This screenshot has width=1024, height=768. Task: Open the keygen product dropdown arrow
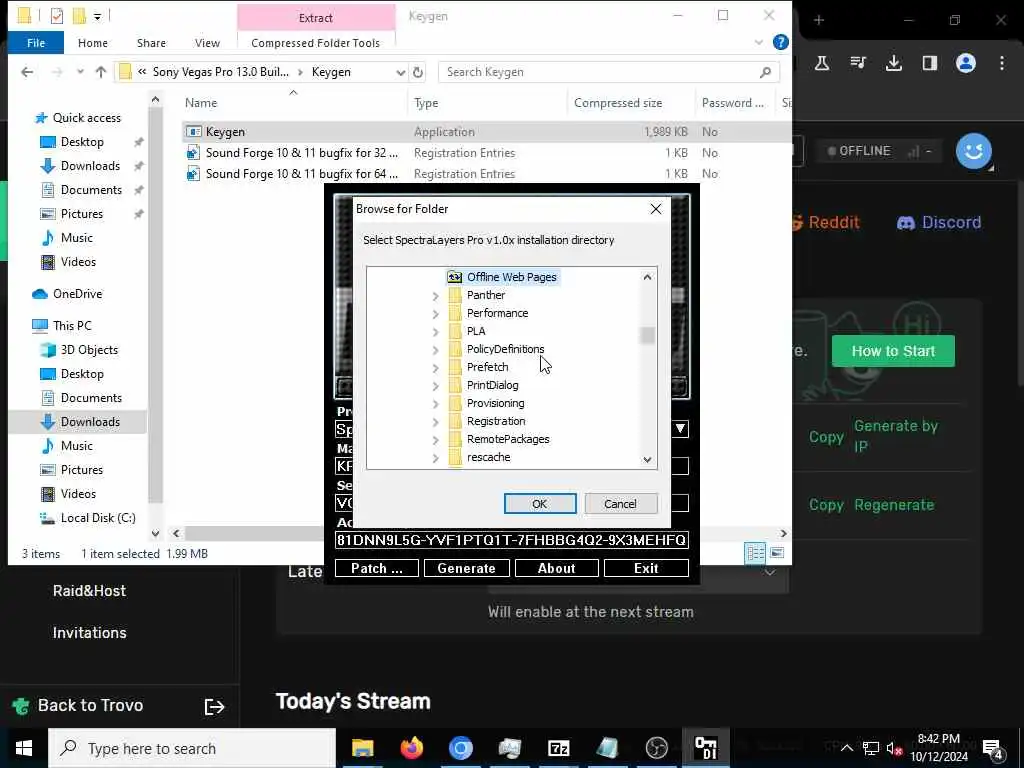[680, 428]
